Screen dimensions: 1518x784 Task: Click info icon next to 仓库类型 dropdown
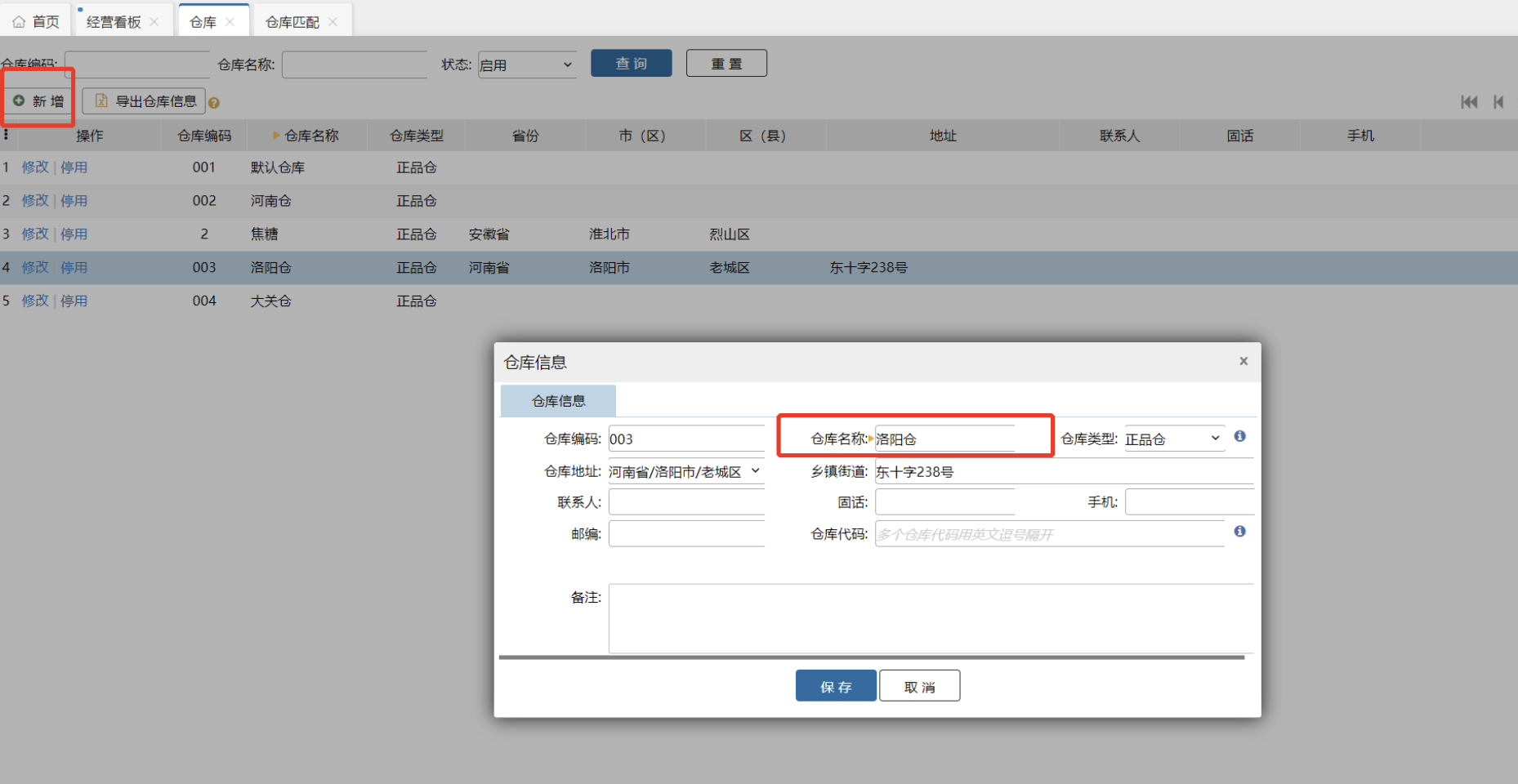click(x=1239, y=436)
